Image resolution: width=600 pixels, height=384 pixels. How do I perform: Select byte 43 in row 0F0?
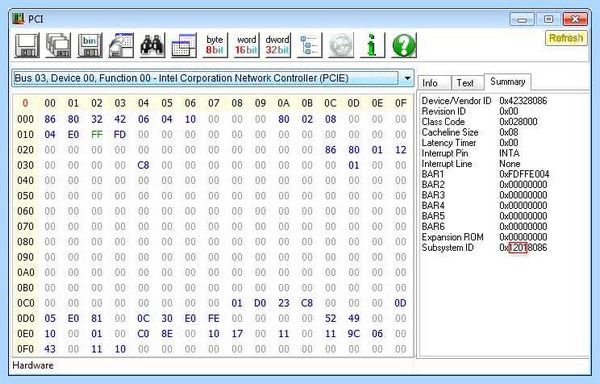point(50,349)
